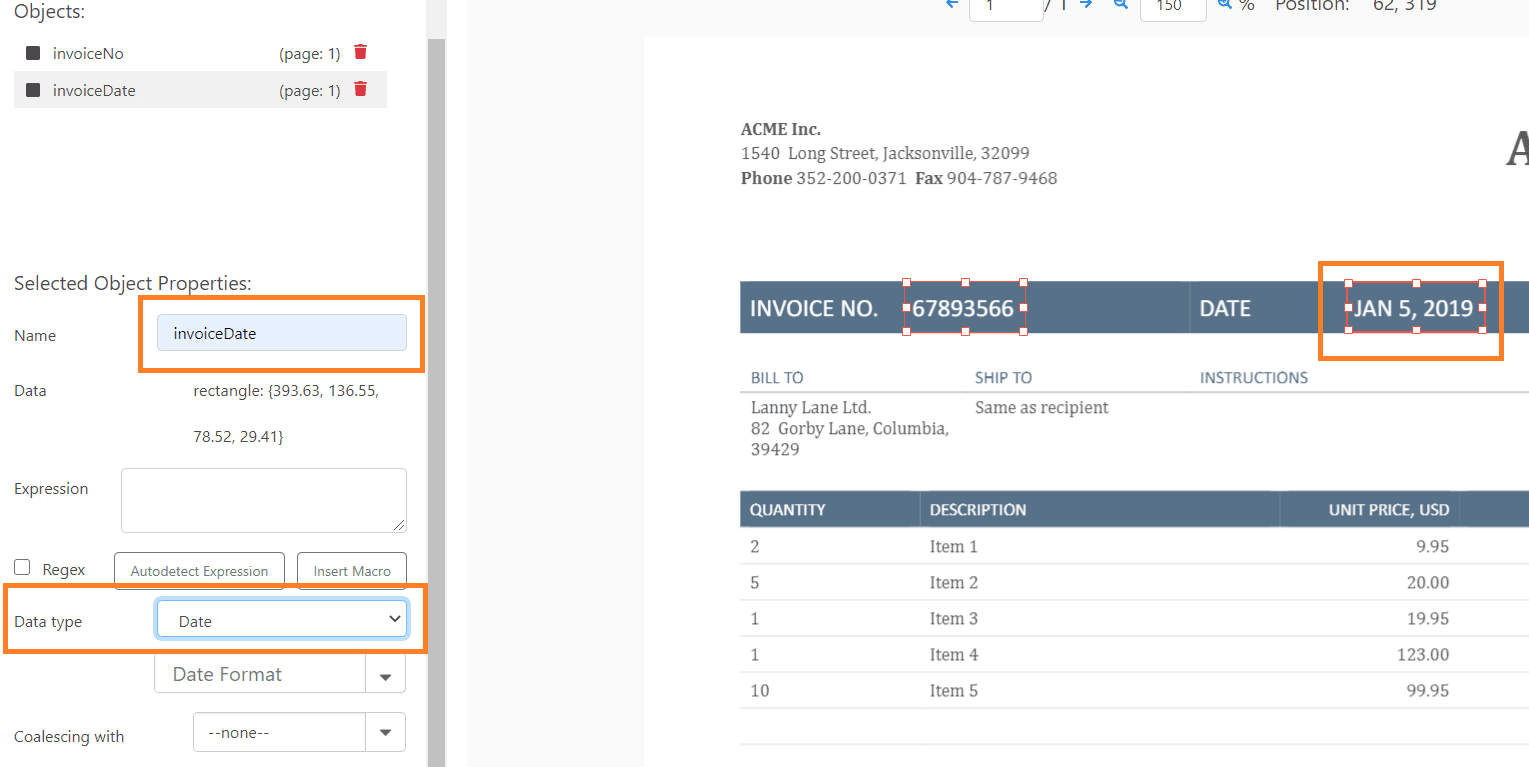Enable the Regex checkbox
This screenshot has width=1529, height=767.
(21, 567)
